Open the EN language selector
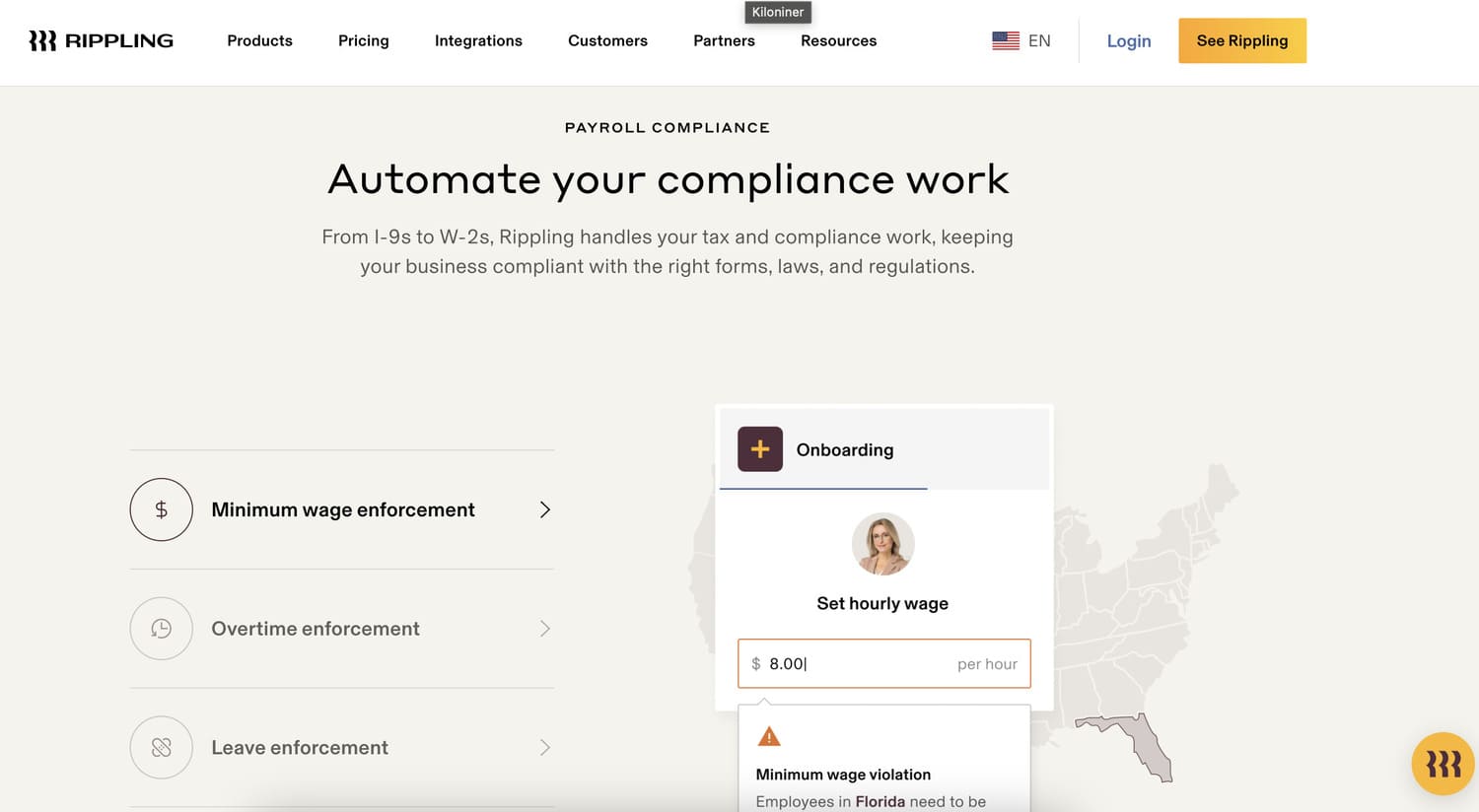The width and height of the screenshot is (1479, 812). click(1039, 40)
